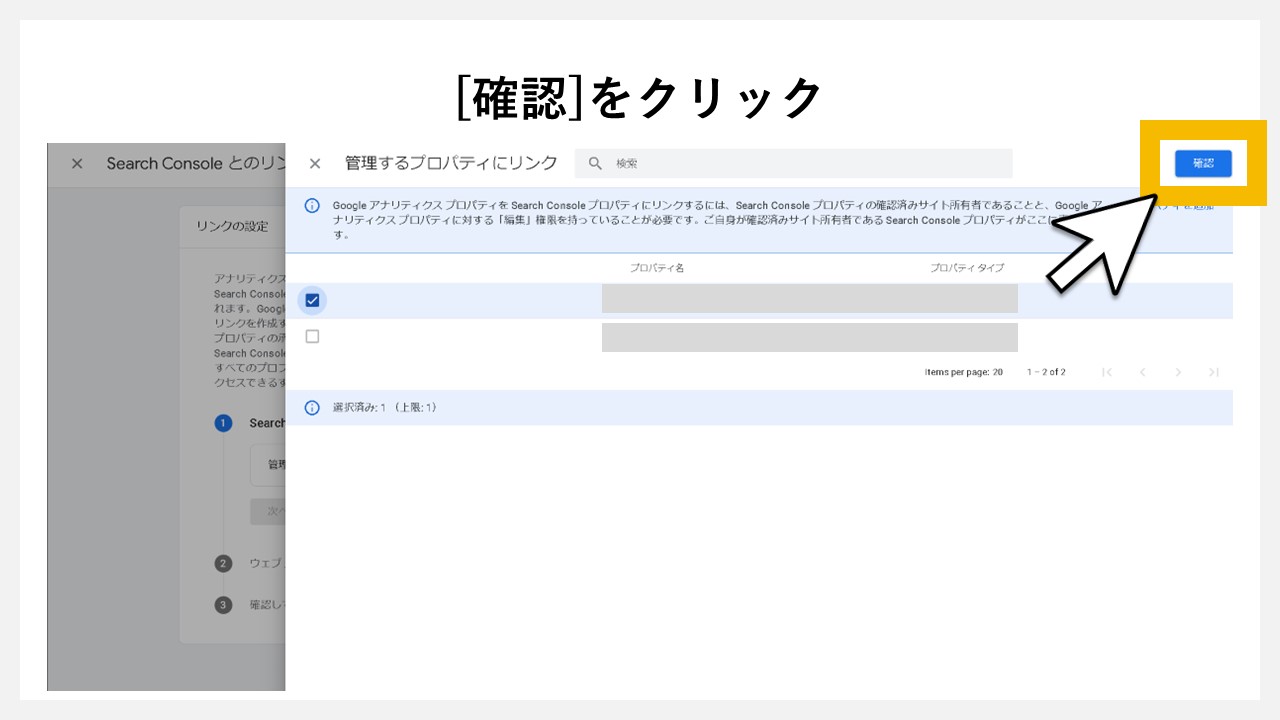Select the first property name row
The height and width of the screenshot is (720, 1280).
click(x=809, y=299)
